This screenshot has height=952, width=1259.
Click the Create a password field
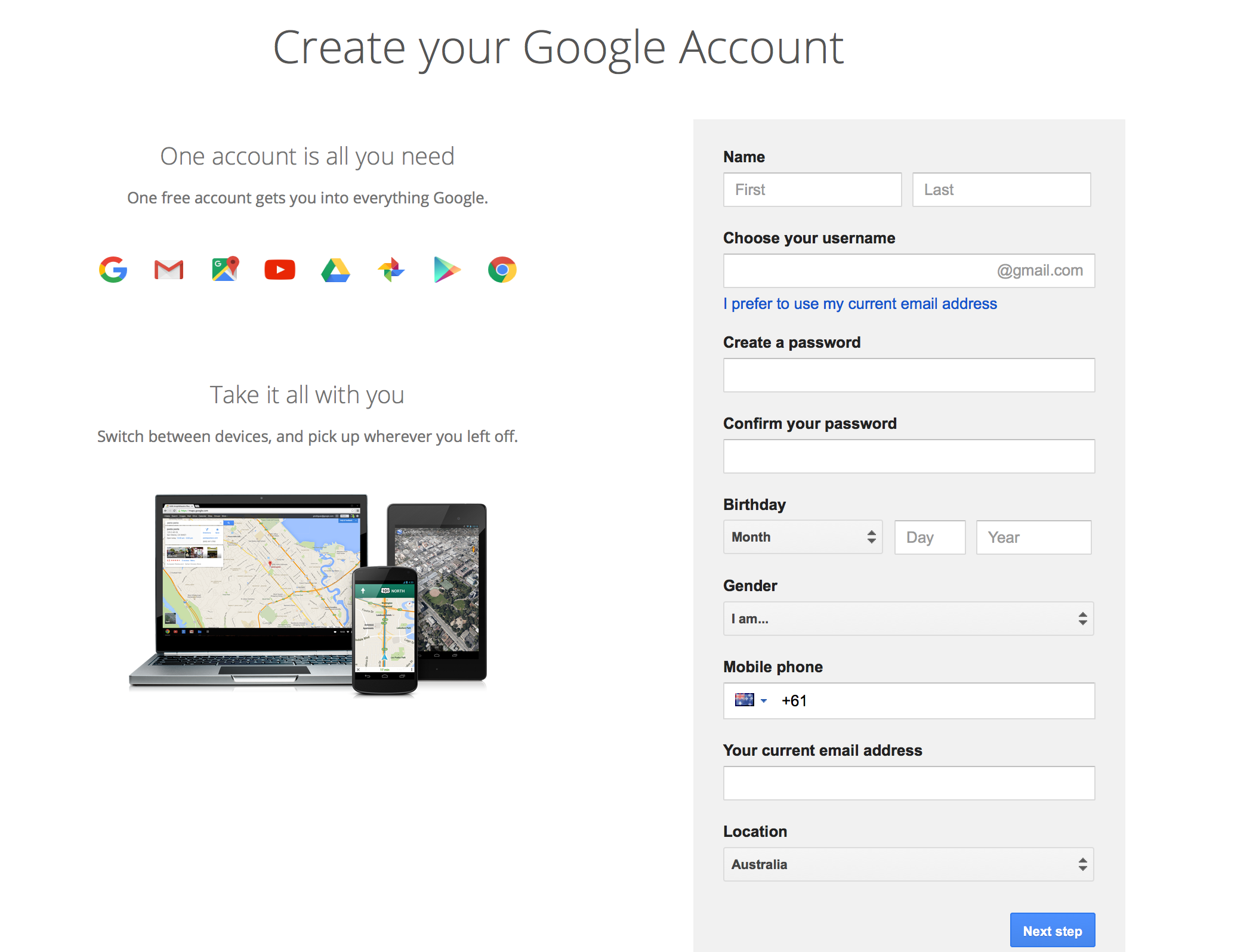(909, 375)
